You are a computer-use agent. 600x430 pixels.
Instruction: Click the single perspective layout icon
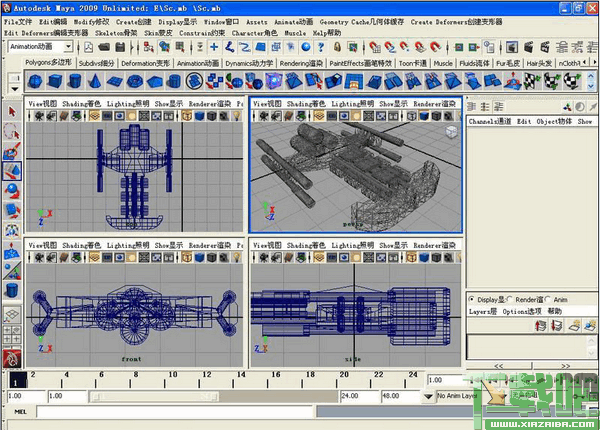click(x=12, y=315)
